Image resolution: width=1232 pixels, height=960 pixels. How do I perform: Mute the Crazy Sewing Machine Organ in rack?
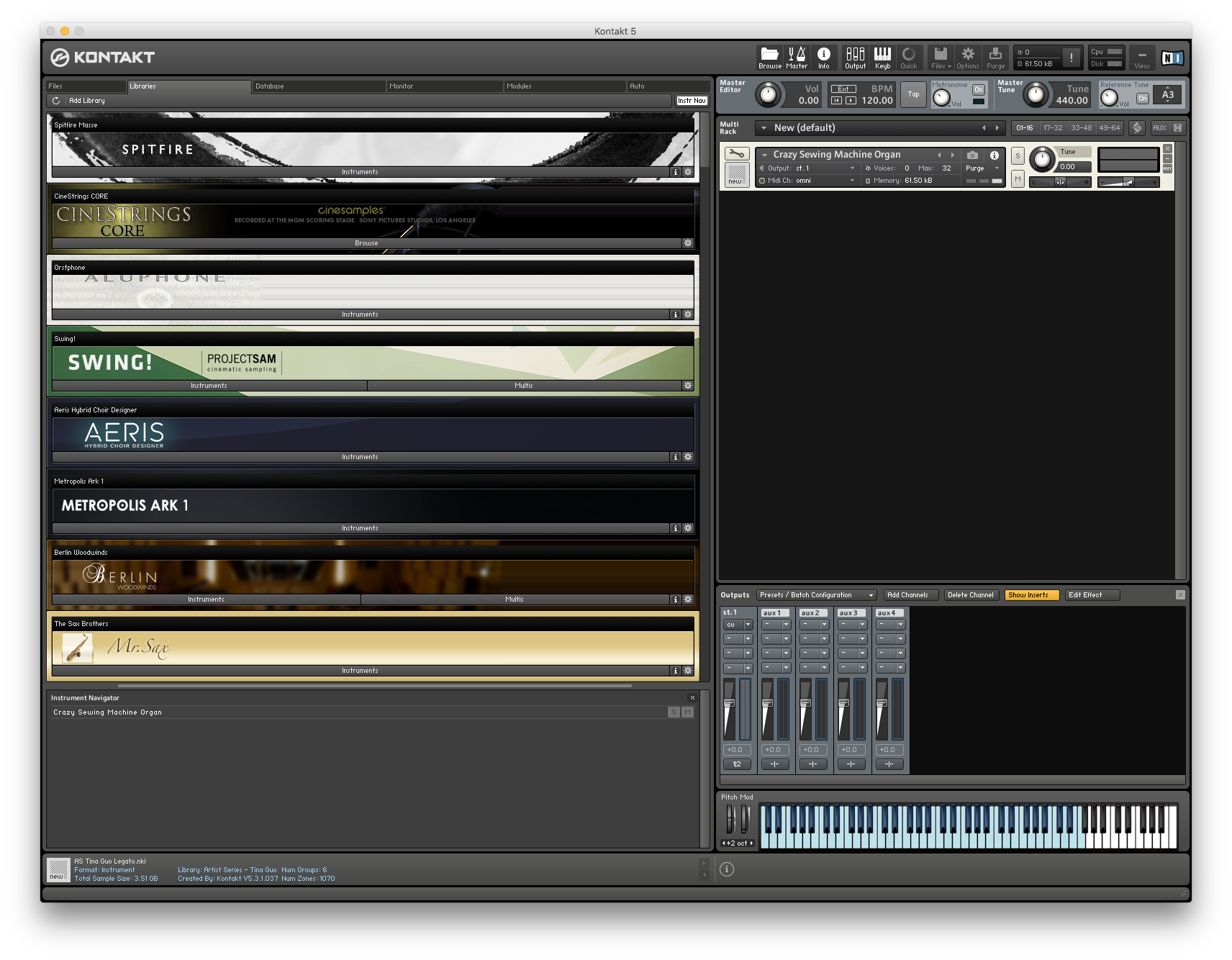(1018, 178)
